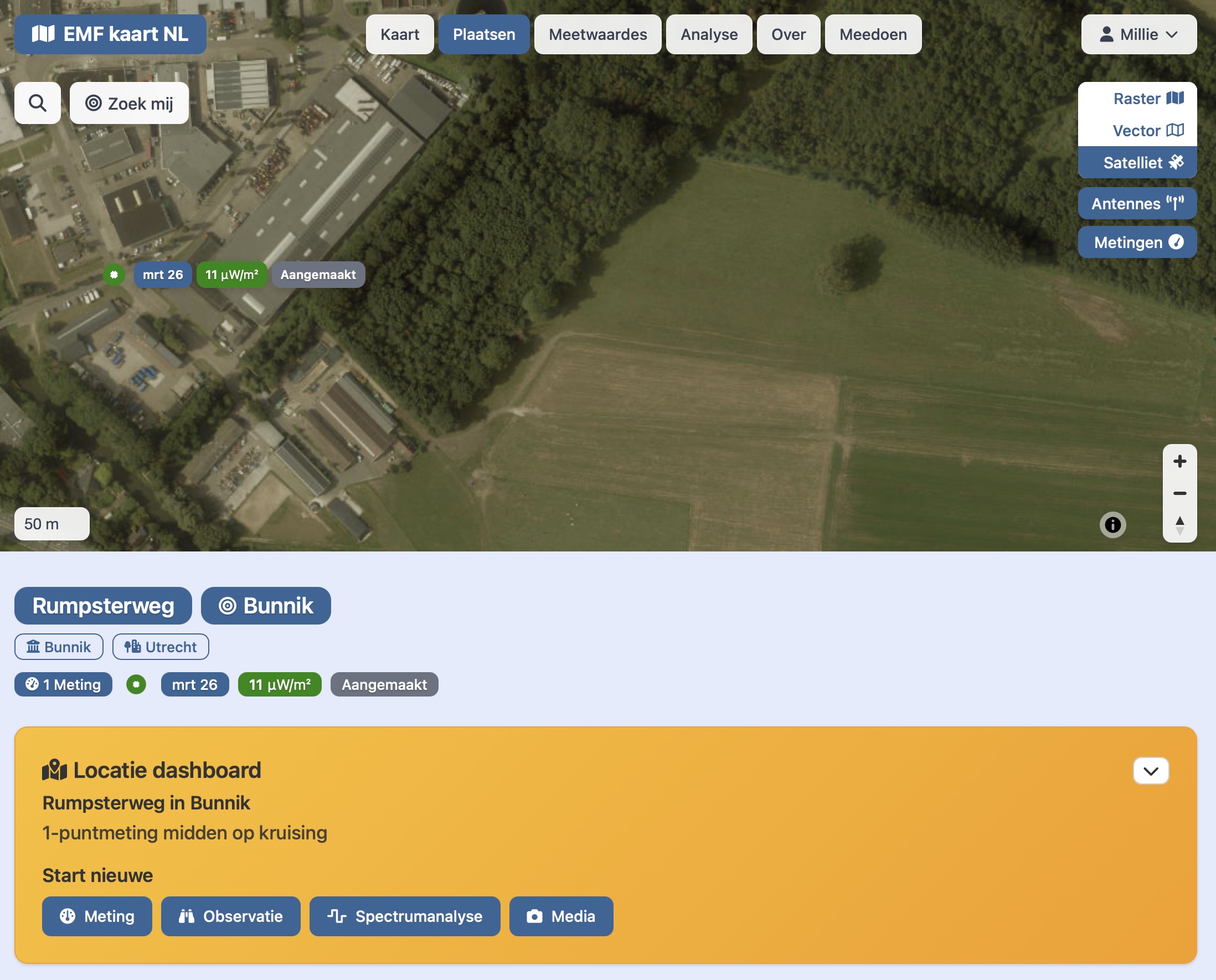This screenshot has width=1216, height=980.
Task: Start a new Spectrumanalyse
Action: click(x=404, y=916)
